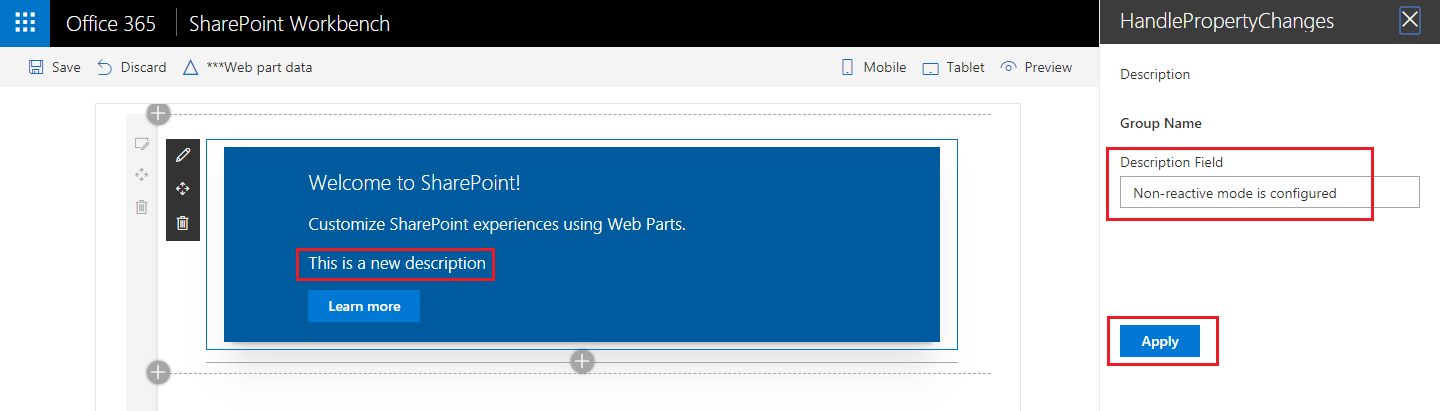Add a new section at bottom left

(158, 373)
